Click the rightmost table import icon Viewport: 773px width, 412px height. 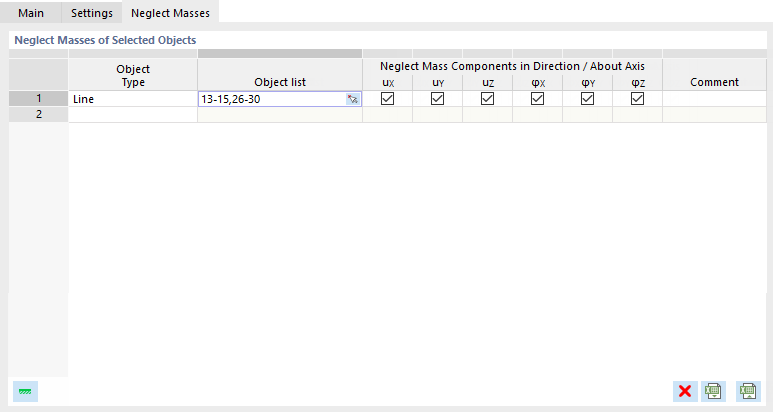pyautogui.click(x=746, y=391)
